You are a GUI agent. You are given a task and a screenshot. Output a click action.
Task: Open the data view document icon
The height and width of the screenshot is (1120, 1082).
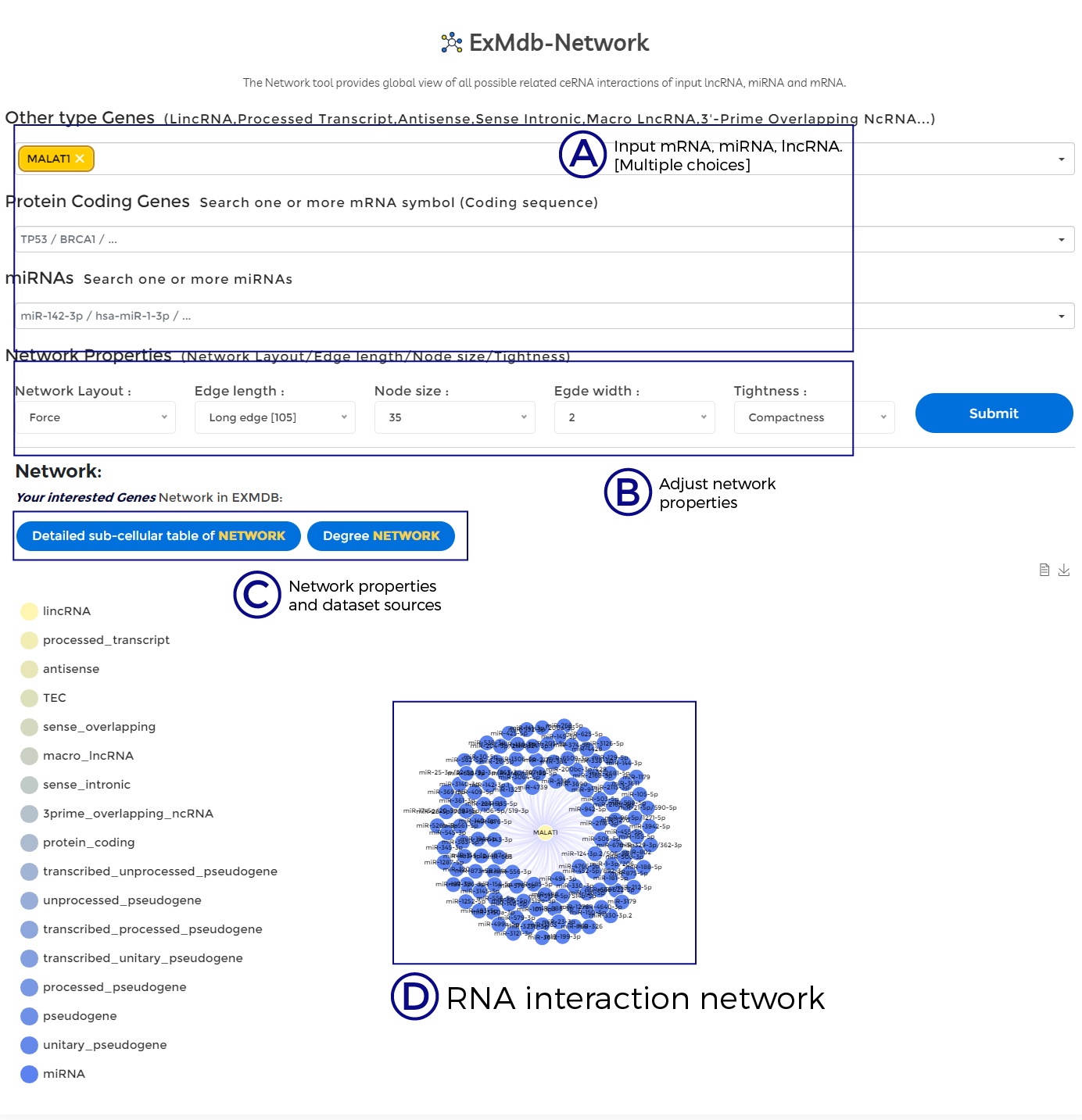pyautogui.click(x=1044, y=570)
